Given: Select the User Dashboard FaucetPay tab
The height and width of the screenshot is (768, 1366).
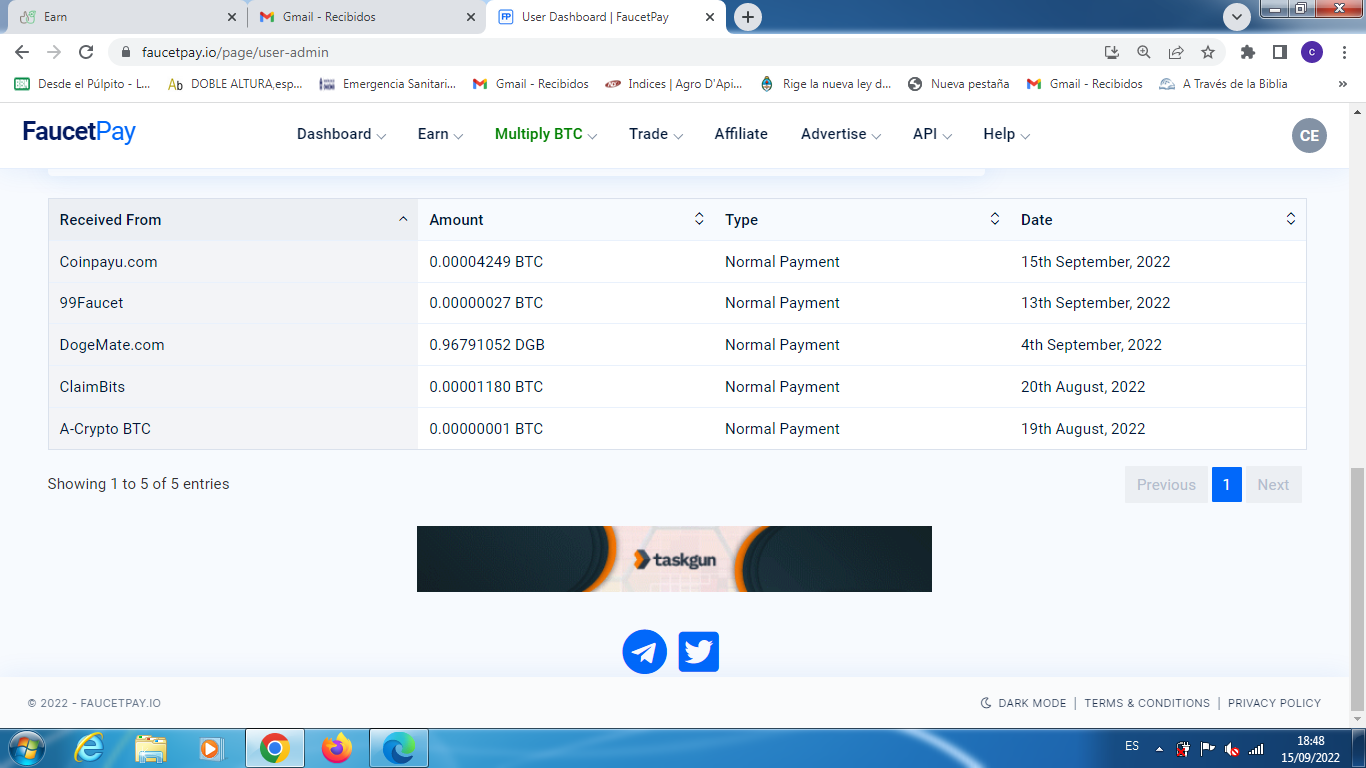Looking at the screenshot, I should (607, 17).
